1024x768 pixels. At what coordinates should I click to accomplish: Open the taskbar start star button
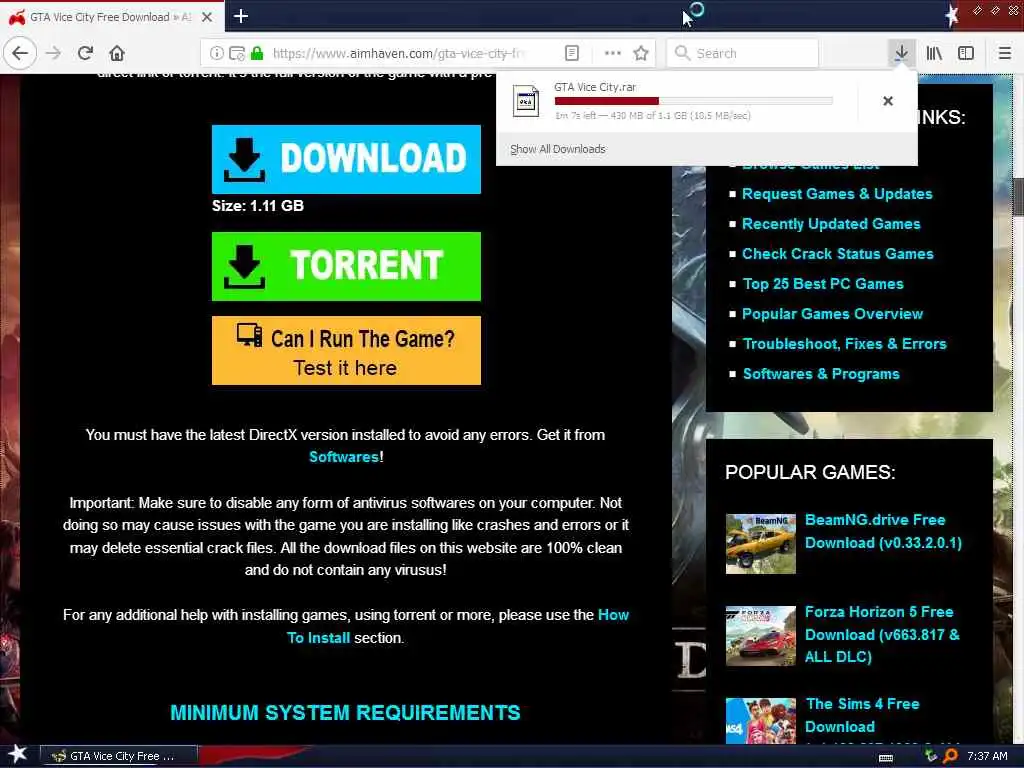pos(17,756)
